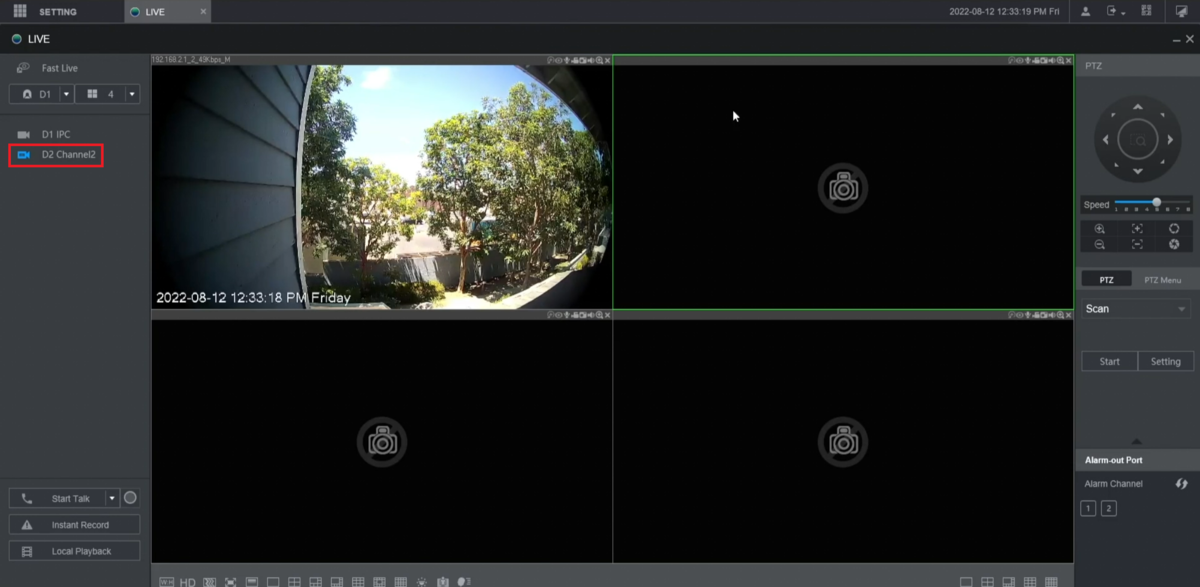
Task: Open the QR code icon in the title bar
Action: tap(1144, 11)
